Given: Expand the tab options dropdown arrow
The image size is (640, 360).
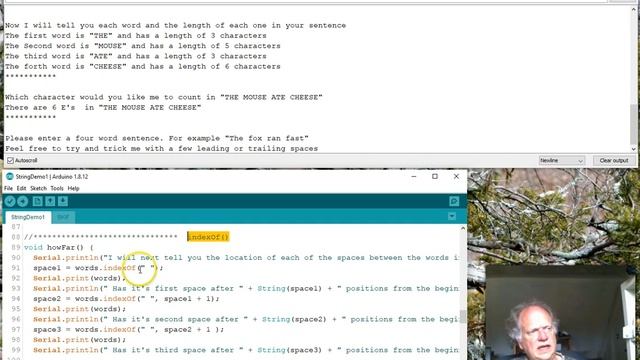Looking at the screenshot, I should click(x=452, y=216).
